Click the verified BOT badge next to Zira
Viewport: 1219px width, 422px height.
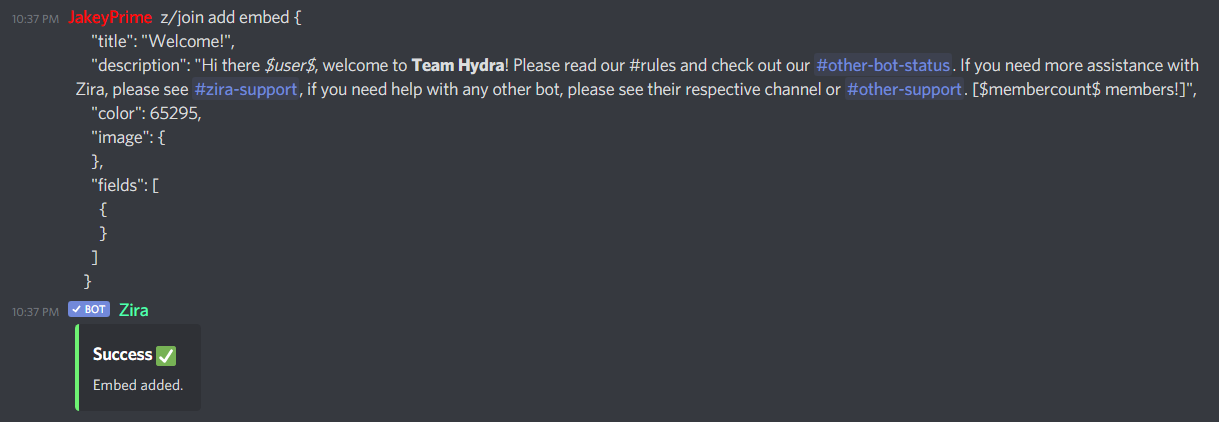[x=89, y=310]
